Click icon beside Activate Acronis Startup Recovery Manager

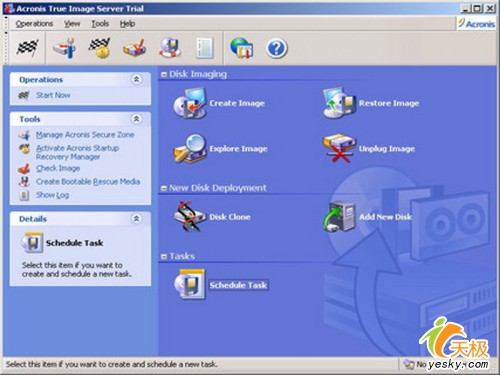point(24,149)
